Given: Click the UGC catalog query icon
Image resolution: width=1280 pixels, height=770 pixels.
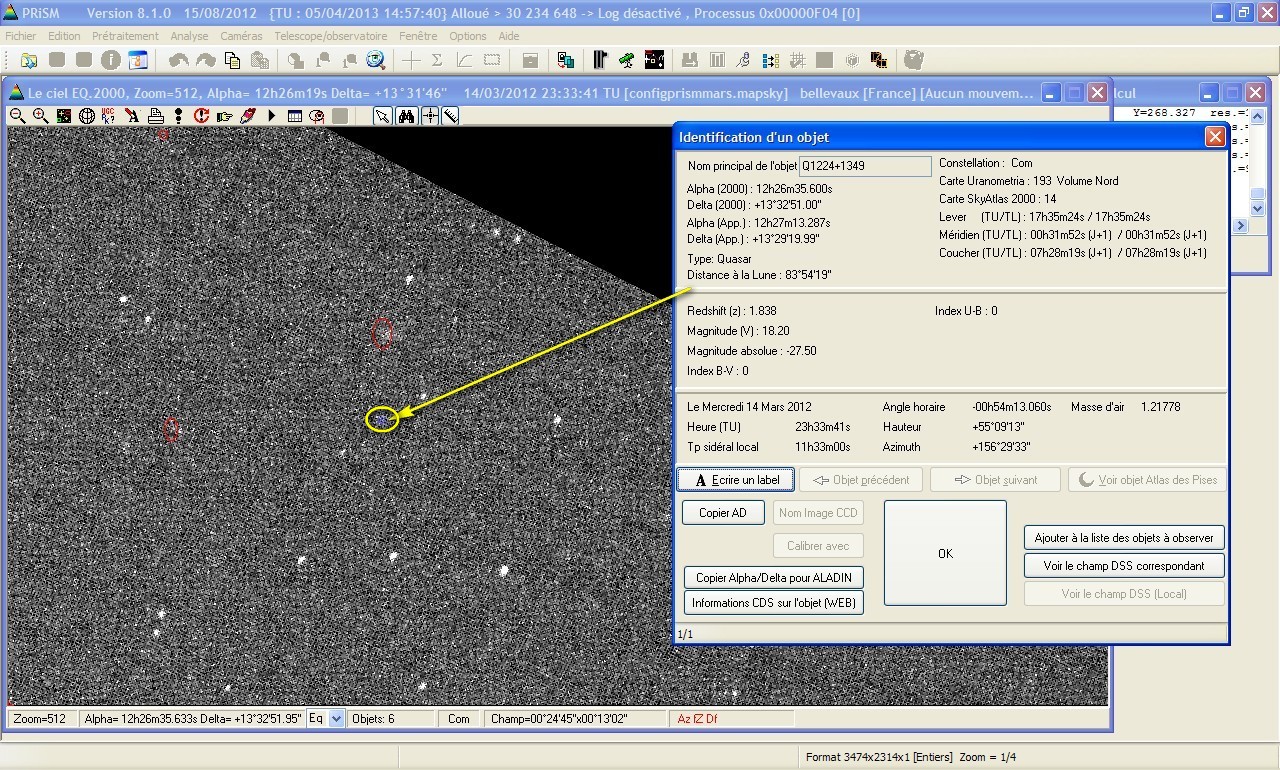Looking at the screenshot, I should (x=110, y=116).
